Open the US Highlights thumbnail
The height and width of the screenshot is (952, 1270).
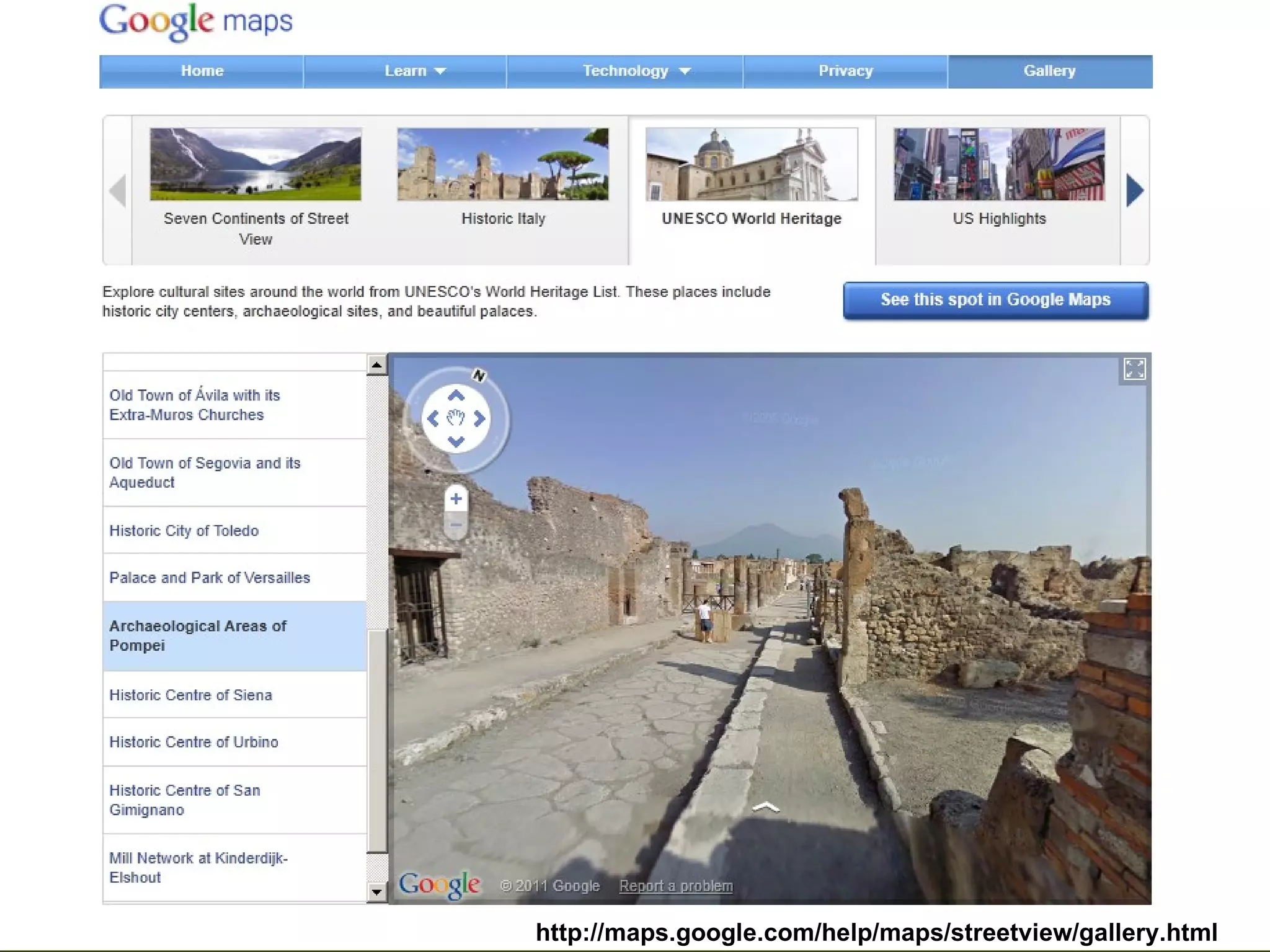[999, 164]
